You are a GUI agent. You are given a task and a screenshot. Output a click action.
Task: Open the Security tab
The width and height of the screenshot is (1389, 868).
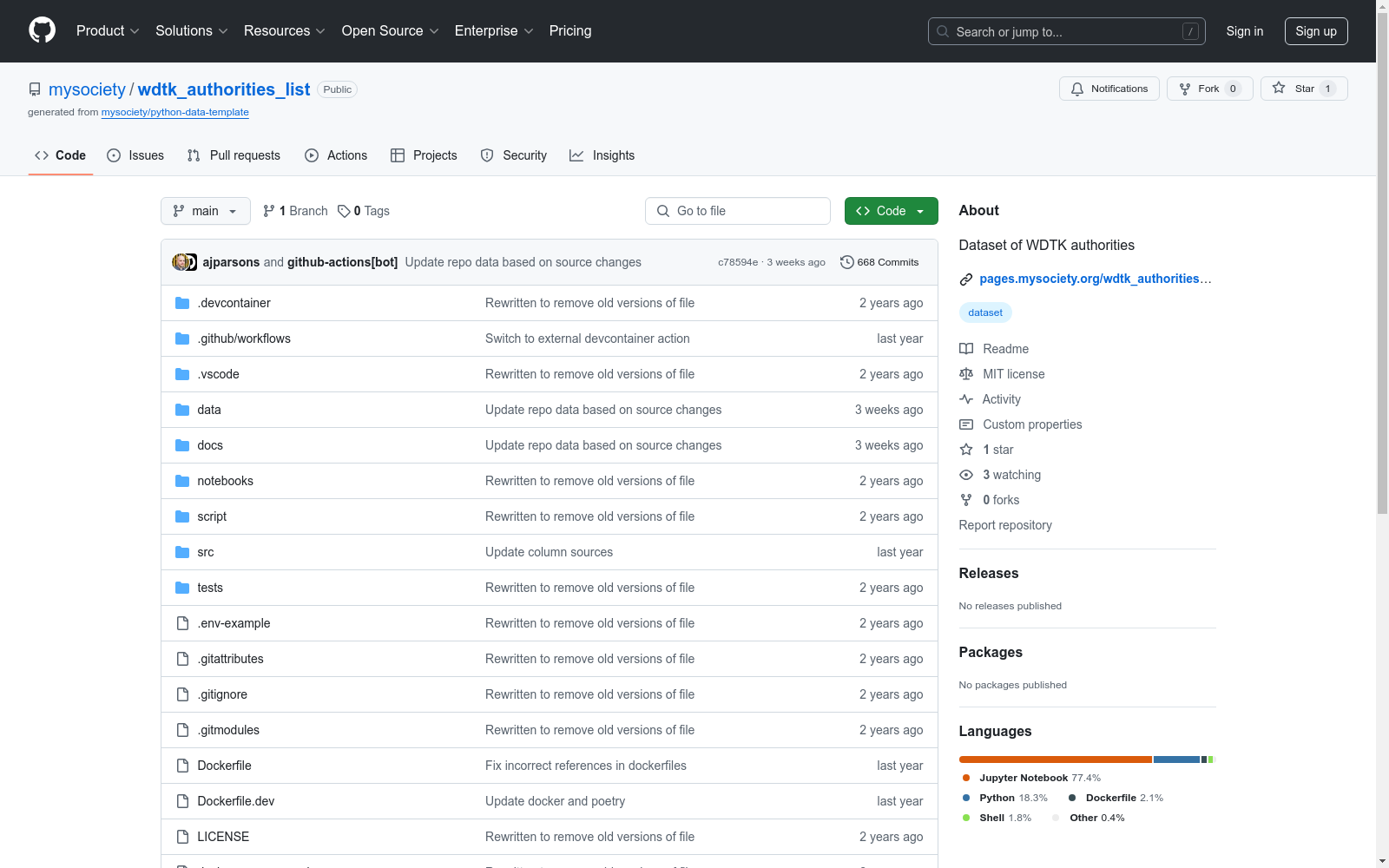[514, 155]
